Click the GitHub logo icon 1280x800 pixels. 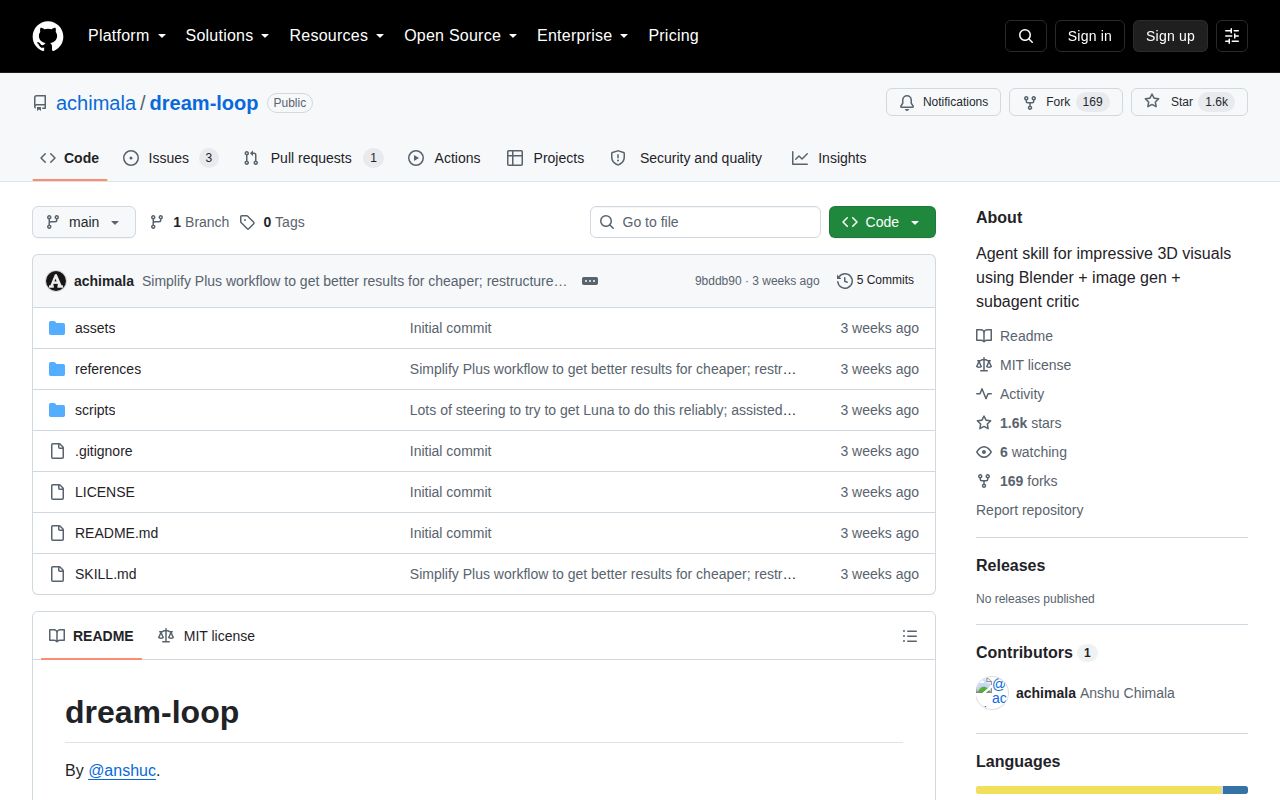48,36
